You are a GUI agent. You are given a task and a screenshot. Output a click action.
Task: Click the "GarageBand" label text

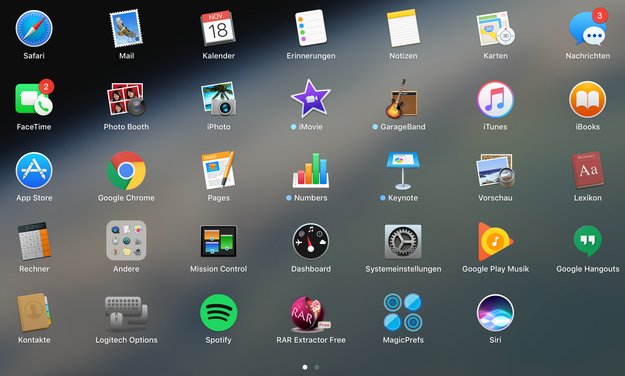point(403,127)
